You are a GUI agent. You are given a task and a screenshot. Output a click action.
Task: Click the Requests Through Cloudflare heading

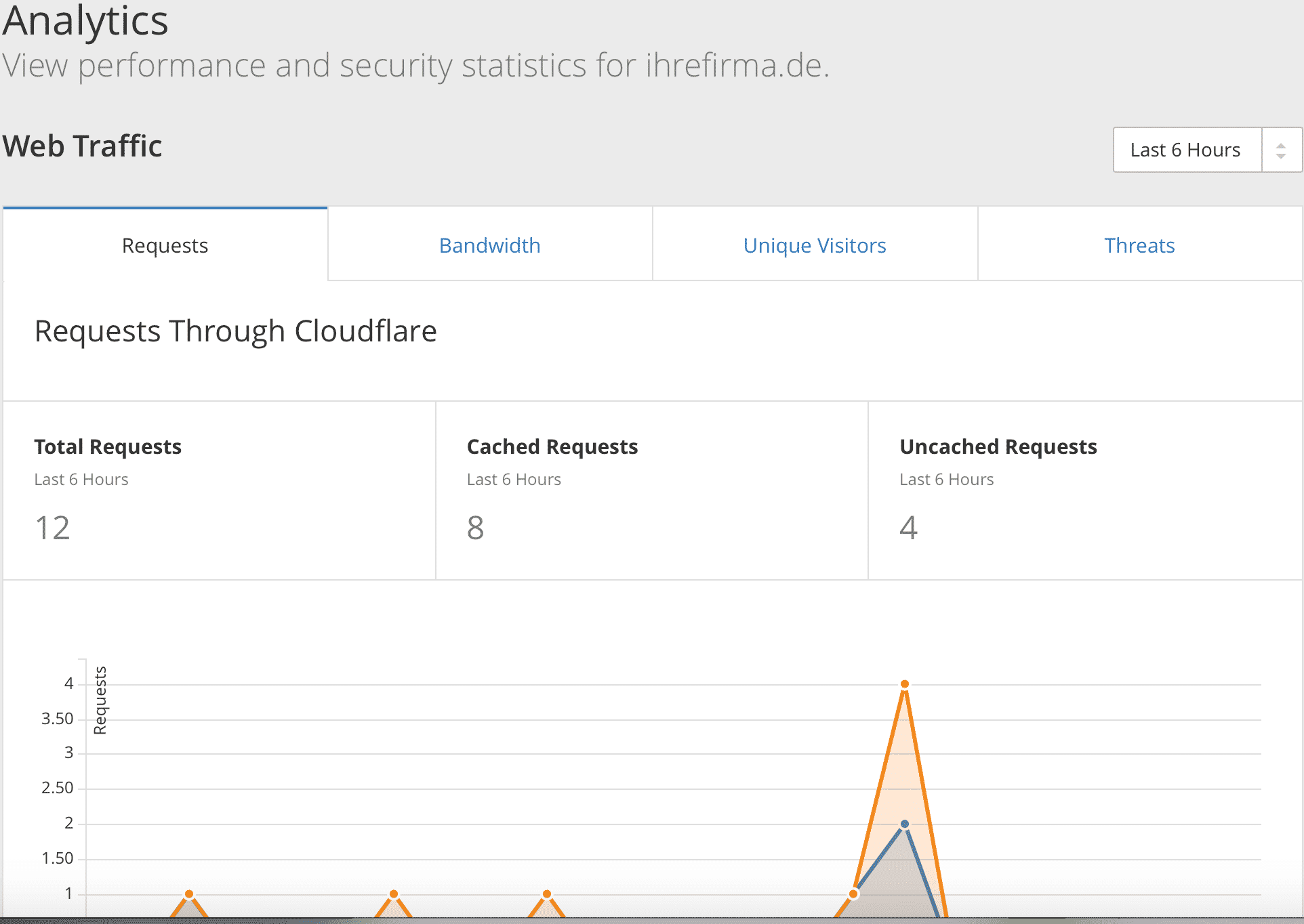[x=235, y=331]
